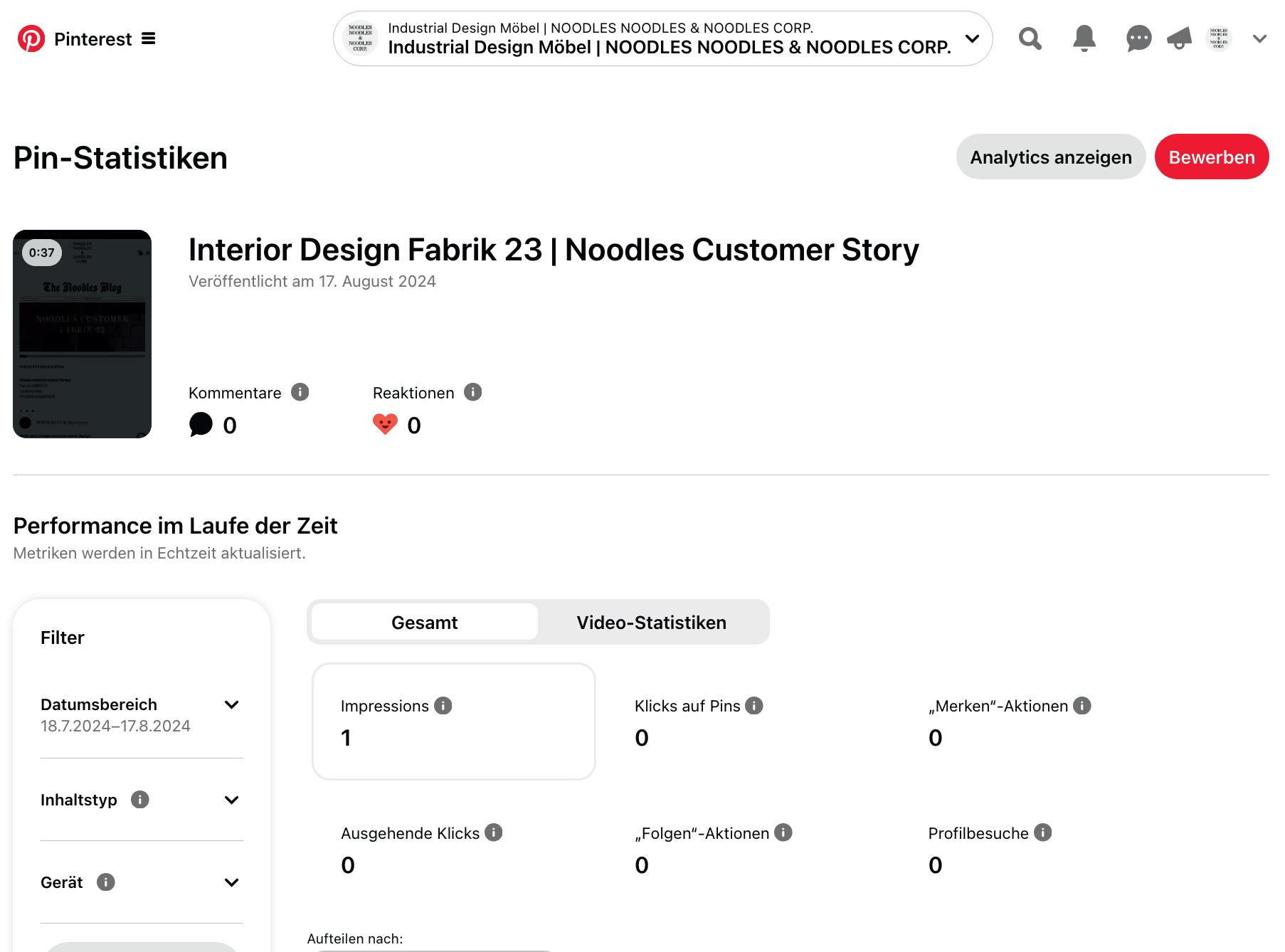The image size is (1285, 952).
Task: Show info for Profilbesuche
Action: point(1043,832)
